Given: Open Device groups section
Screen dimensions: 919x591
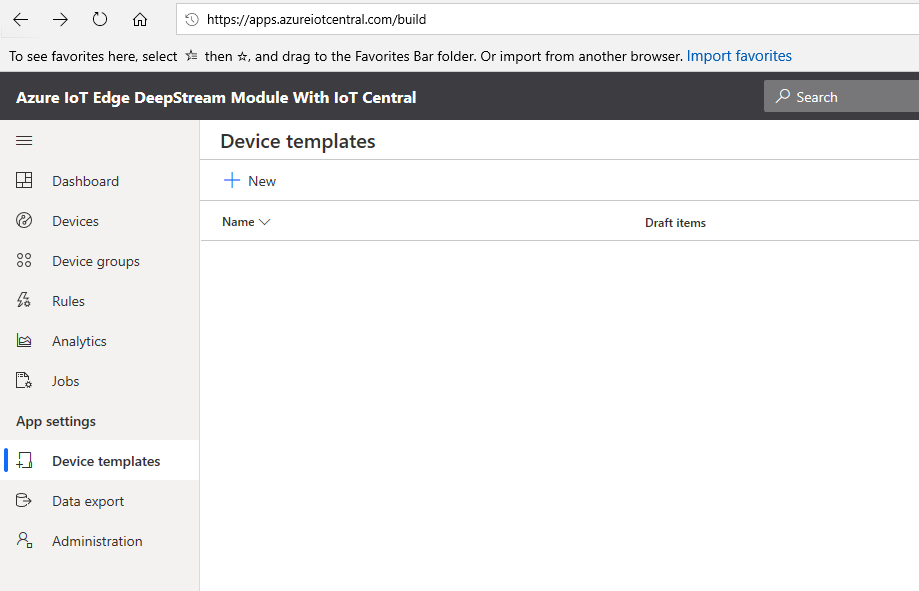Looking at the screenshot, I should tap(96, 261).
